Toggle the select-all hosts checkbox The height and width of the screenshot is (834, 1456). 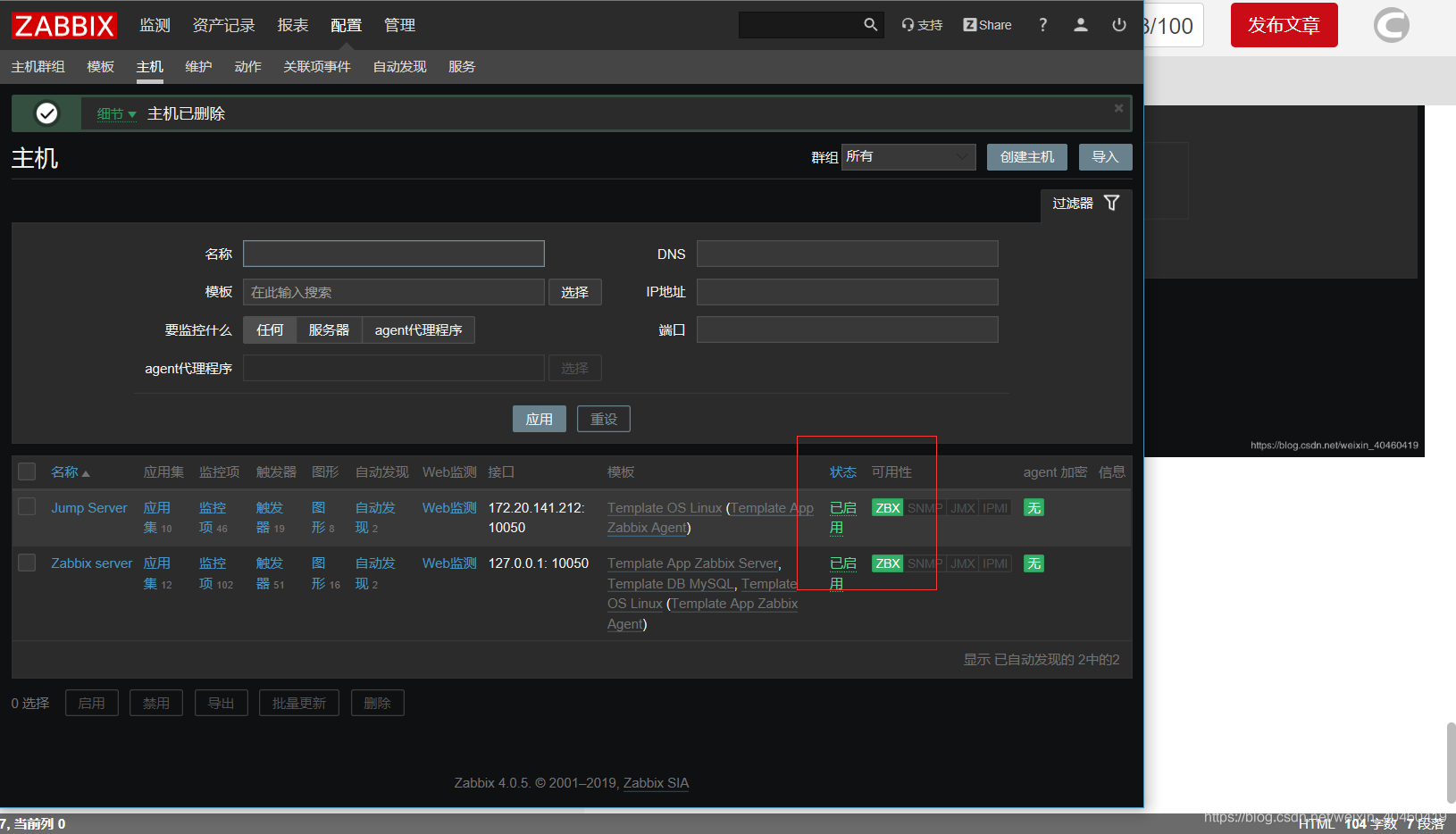pyautogui.click(x=27, y=471)
